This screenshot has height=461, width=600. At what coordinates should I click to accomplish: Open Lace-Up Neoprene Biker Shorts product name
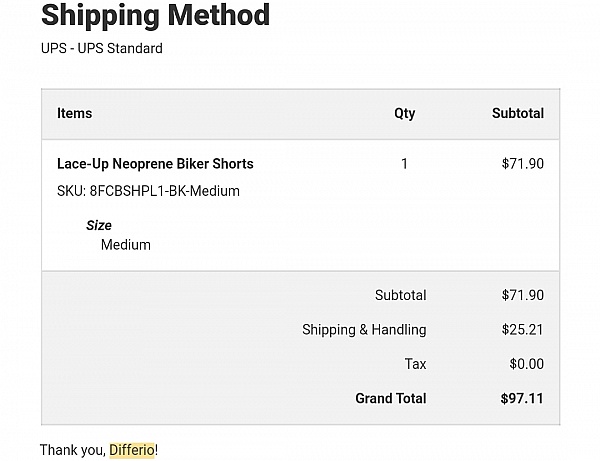(x=155, y=164)
